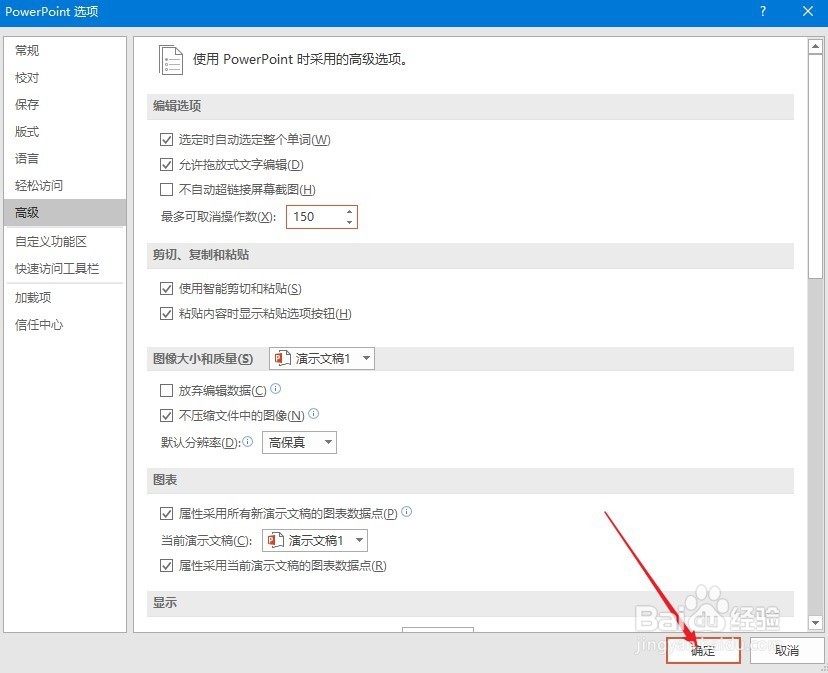Select the 高级 options category
Viewport: 828px width, 673px height.
(x=65, y=212)
